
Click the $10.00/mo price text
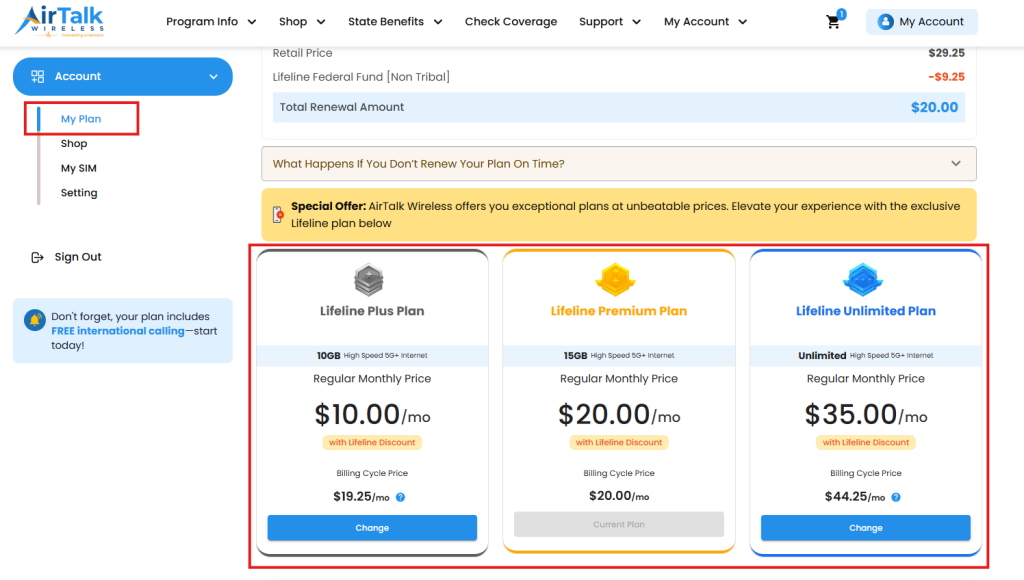click(372, 415)
